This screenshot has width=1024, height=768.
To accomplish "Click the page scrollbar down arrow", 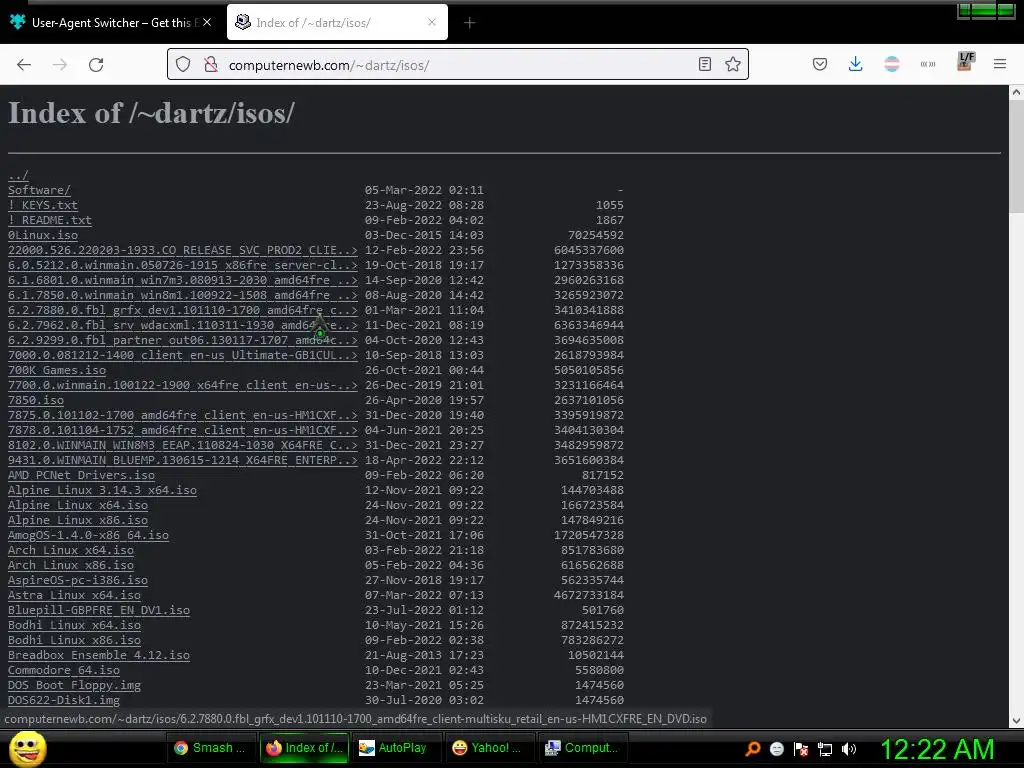I will tap(1016, 720).
